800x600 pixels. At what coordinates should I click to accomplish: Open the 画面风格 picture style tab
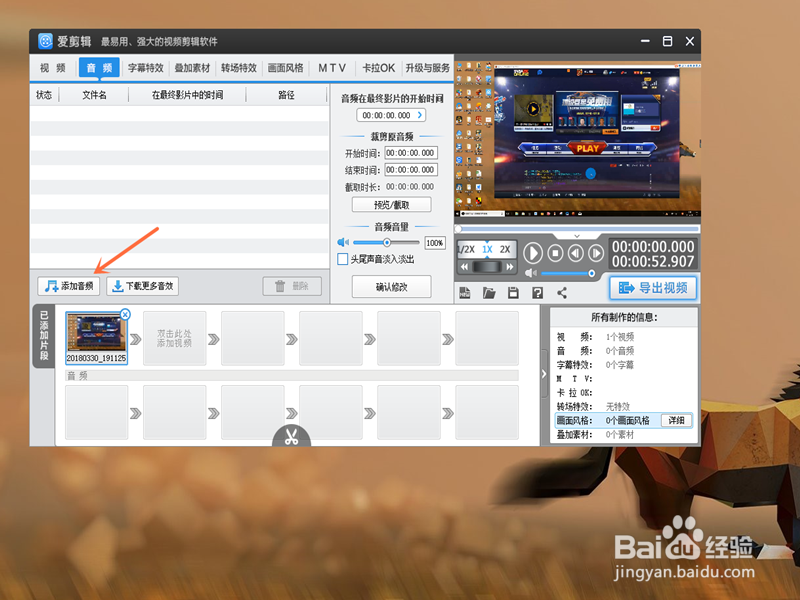[286, 68]
